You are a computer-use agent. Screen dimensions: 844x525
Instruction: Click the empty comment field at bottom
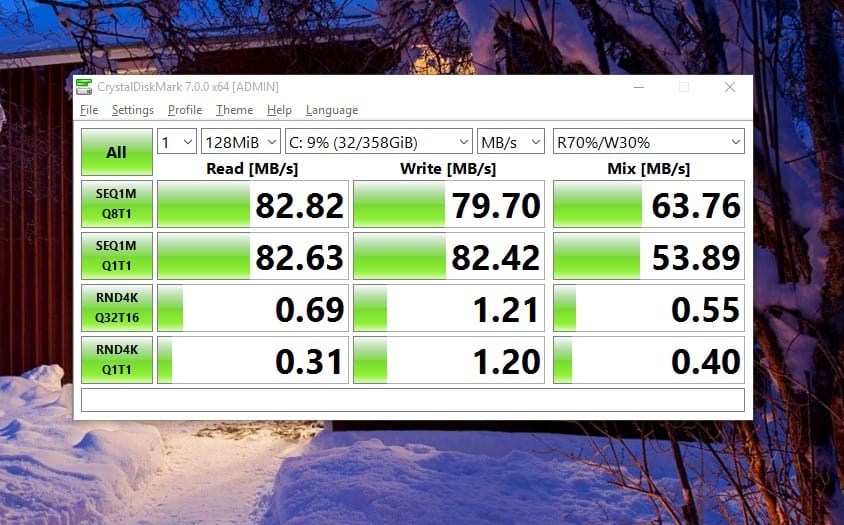click(412, 400)
